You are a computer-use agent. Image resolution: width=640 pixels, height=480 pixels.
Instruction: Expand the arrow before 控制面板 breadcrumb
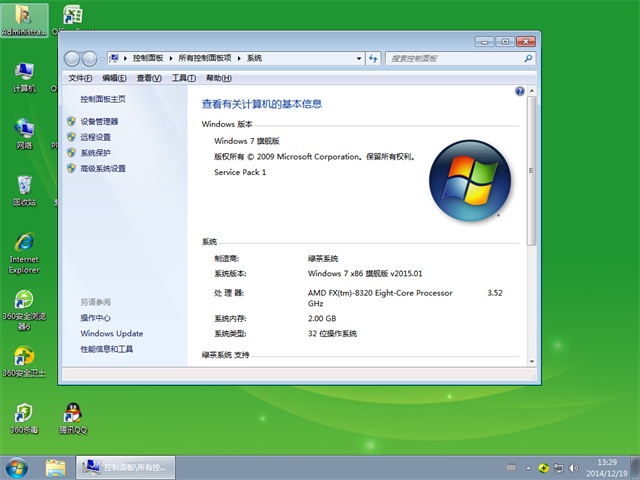(x=125, y=58)
